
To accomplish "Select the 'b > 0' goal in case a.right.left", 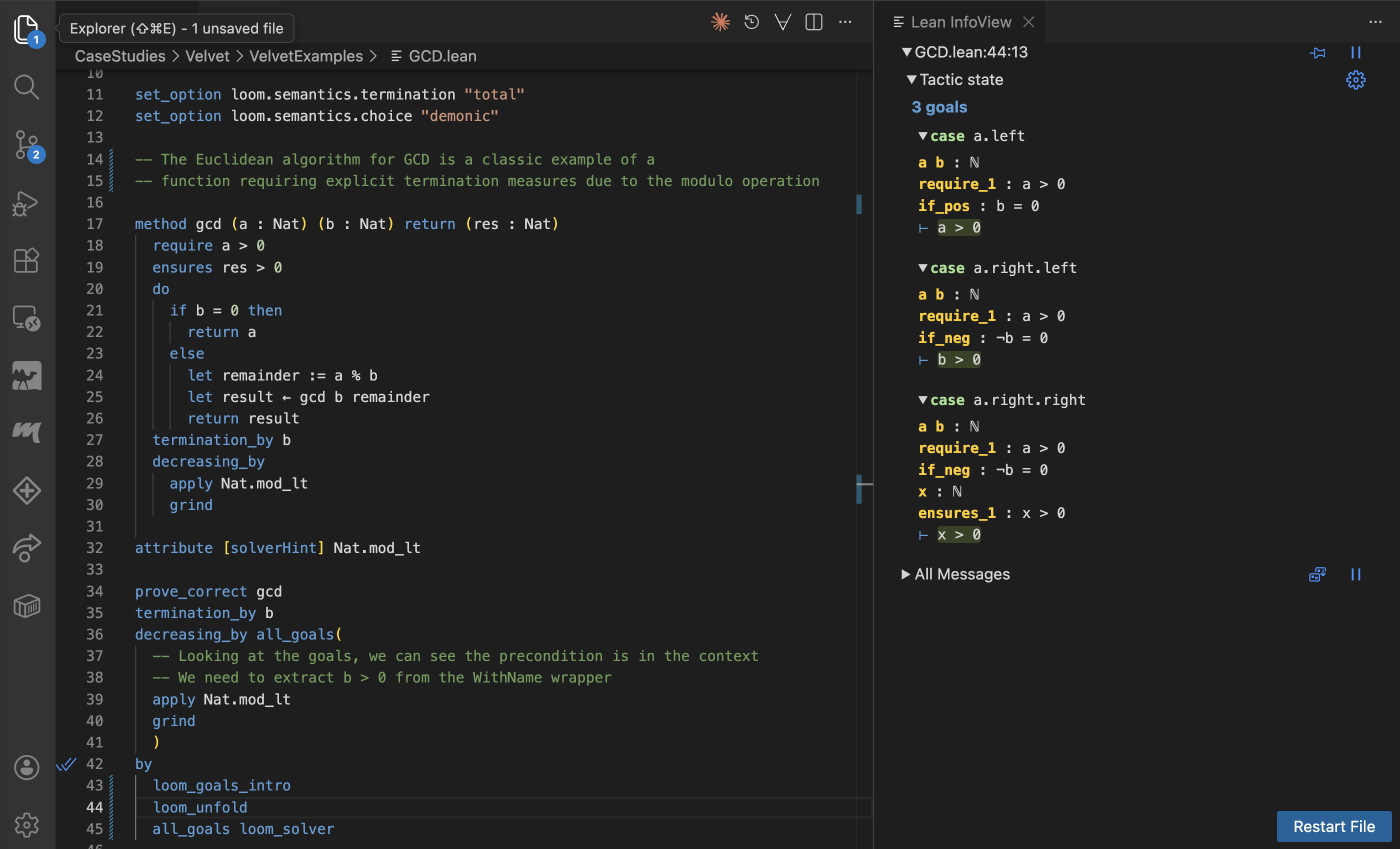I will pos(958,359).
